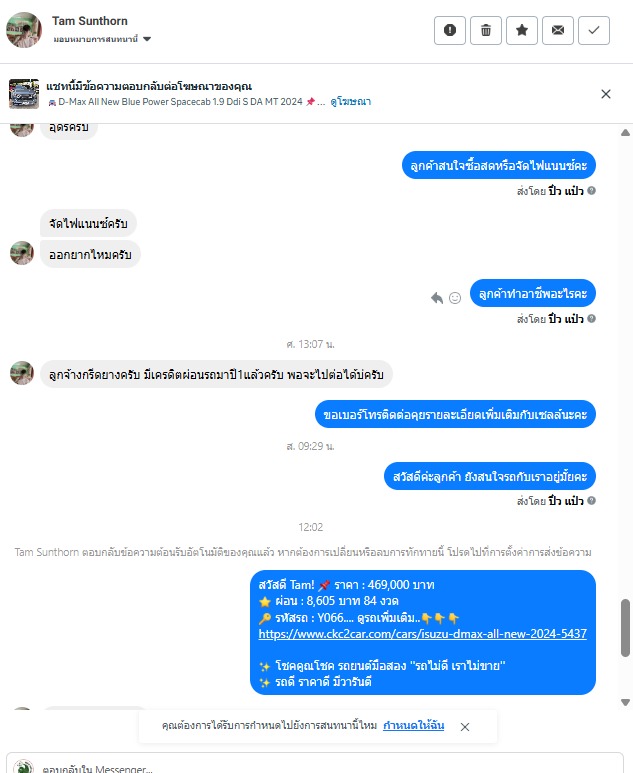The width and height of the screenshot is (633, 773).
Task: Click the spam exclamation icon button
Action: click(x=450, y=31)
